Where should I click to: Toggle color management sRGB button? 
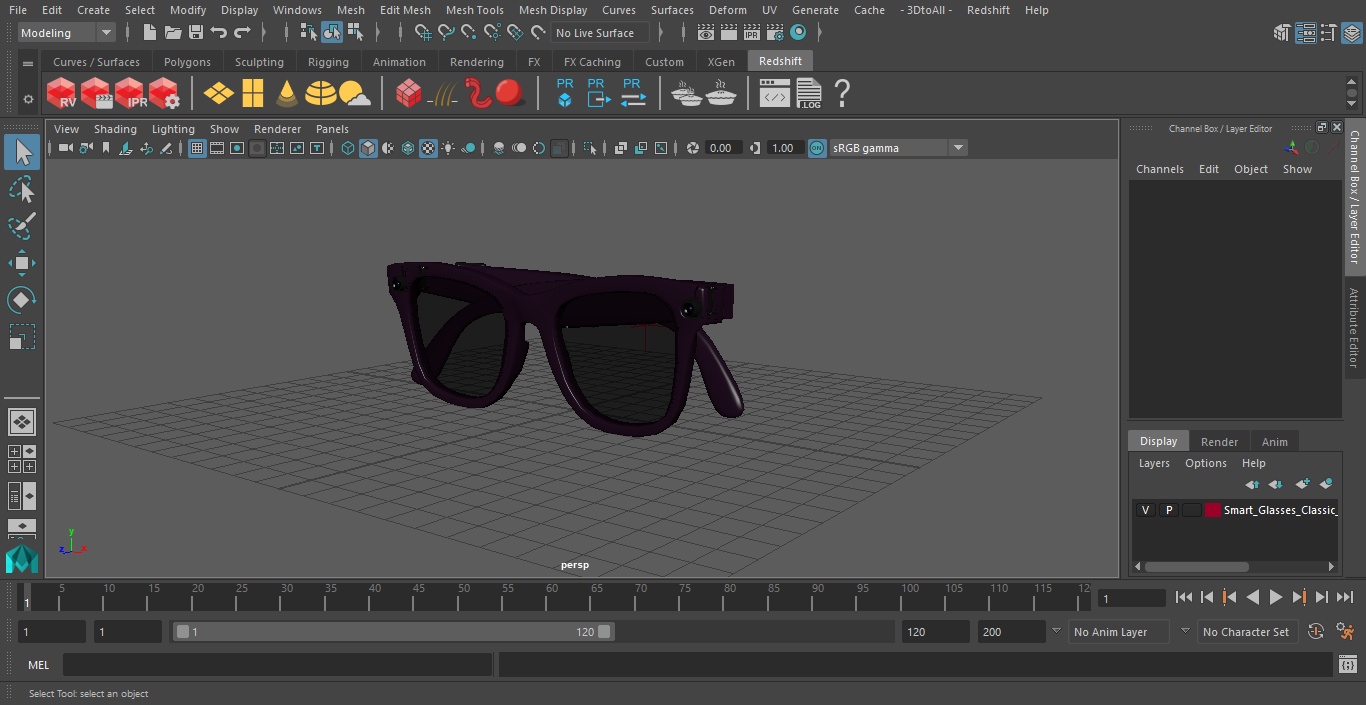(x=817, y=148)
